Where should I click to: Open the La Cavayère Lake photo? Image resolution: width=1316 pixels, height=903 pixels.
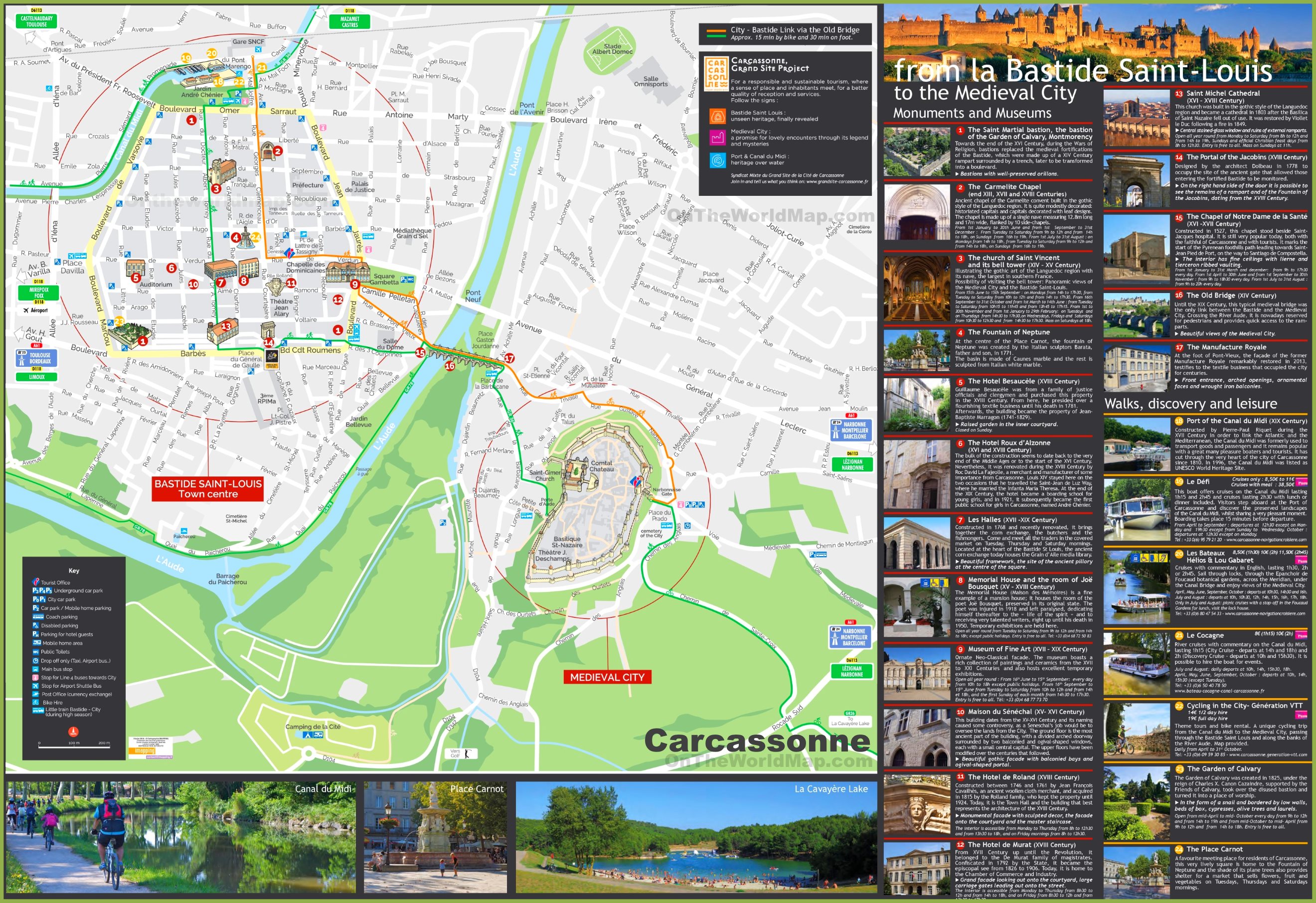[695, 837]
